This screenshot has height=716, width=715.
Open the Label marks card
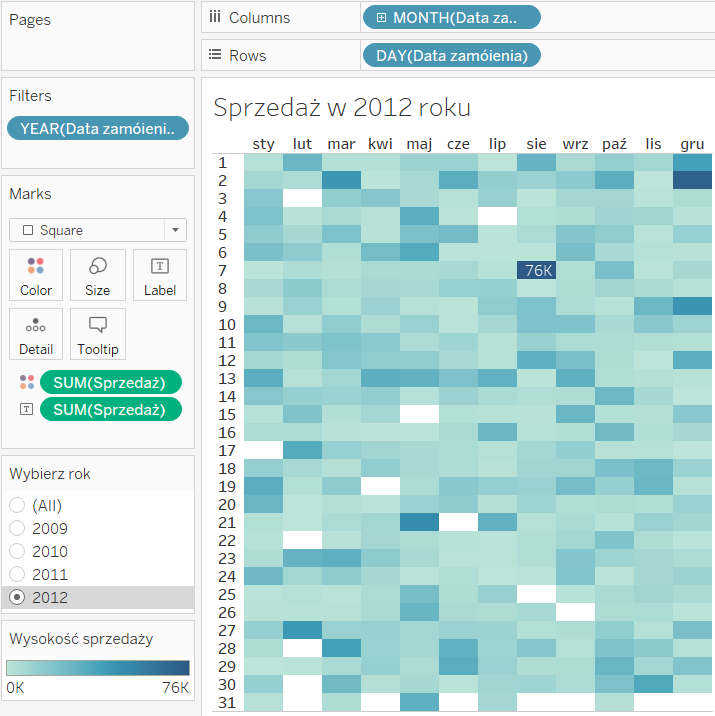(159, 275)
